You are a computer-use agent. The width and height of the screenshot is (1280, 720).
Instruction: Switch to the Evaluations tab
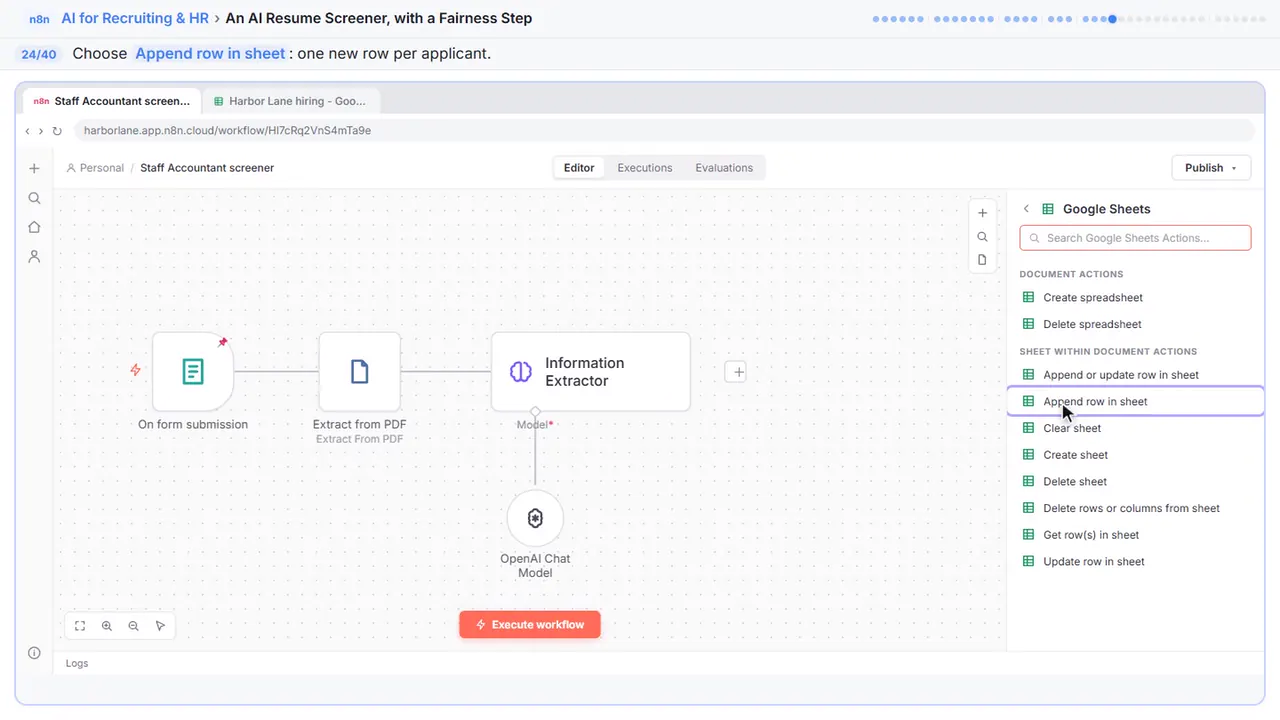point(724,168)
